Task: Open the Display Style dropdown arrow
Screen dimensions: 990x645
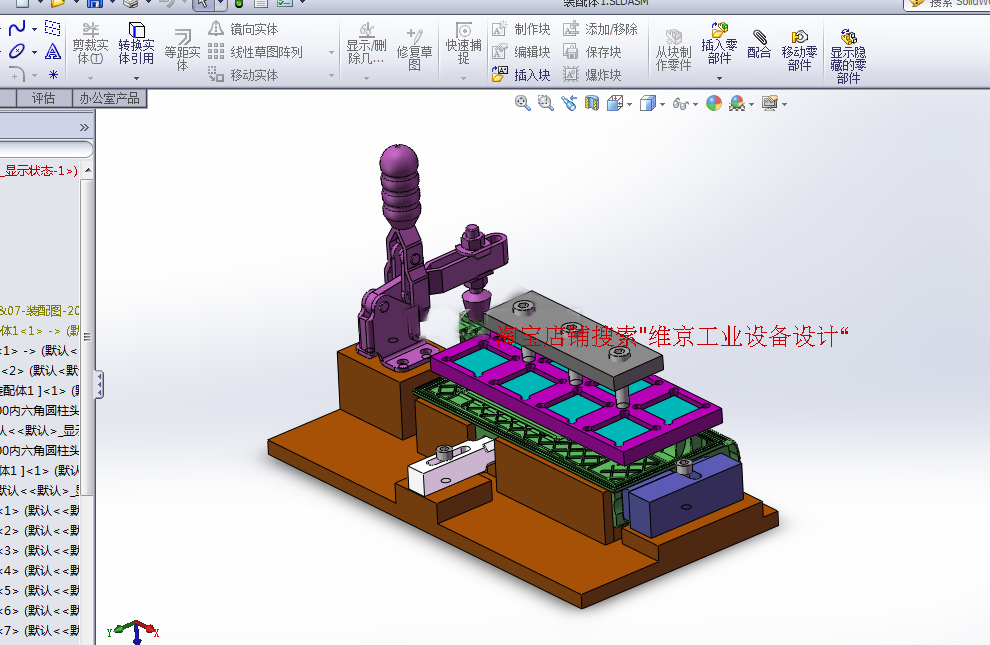Action: click(662, 104)
